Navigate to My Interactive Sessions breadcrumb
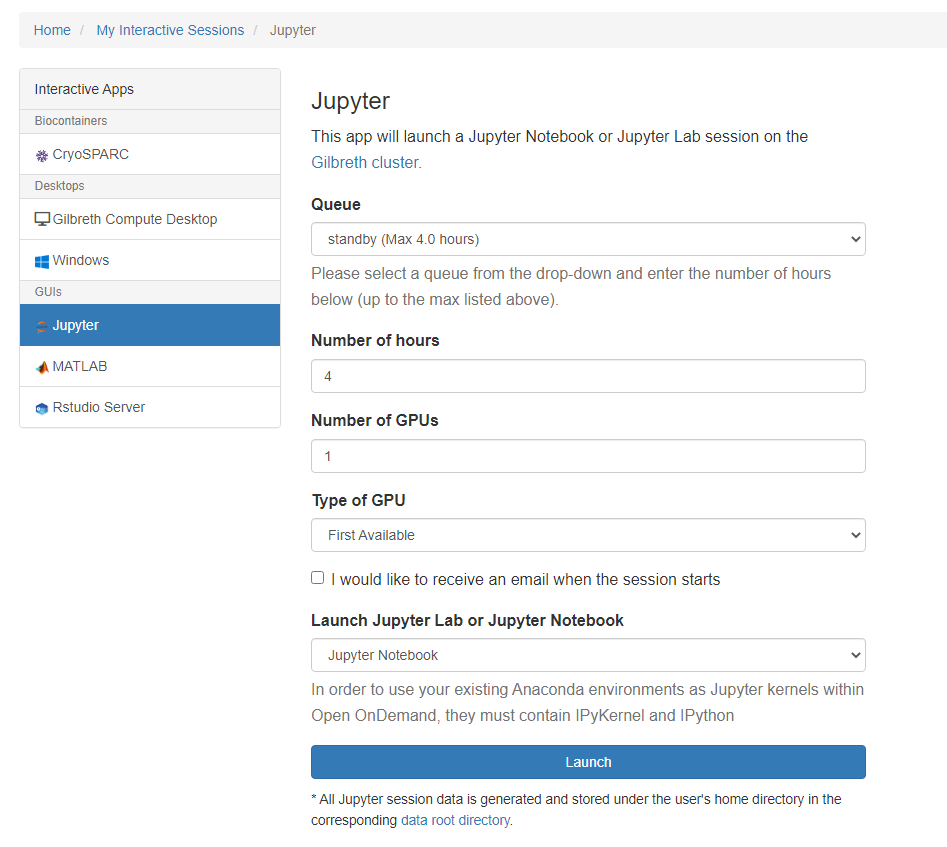Screen dimensions: 947x847 (x=170, y=30)
